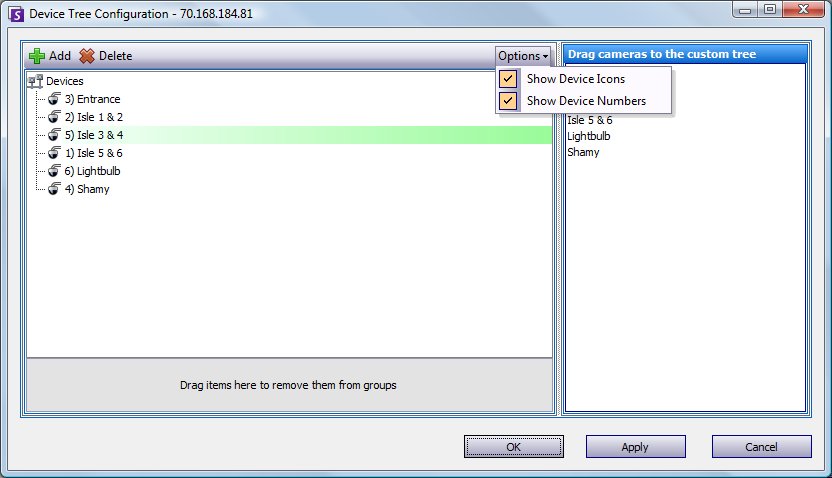Screen dimensions: 832x478
Task: Click the Apply button
Action: coord(636,447)
